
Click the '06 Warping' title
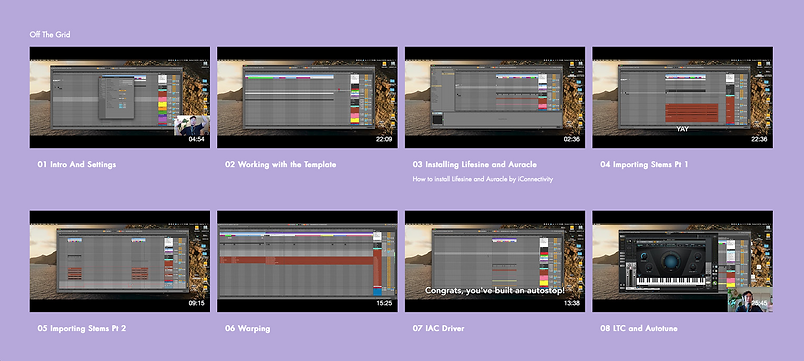coord(247,328)
